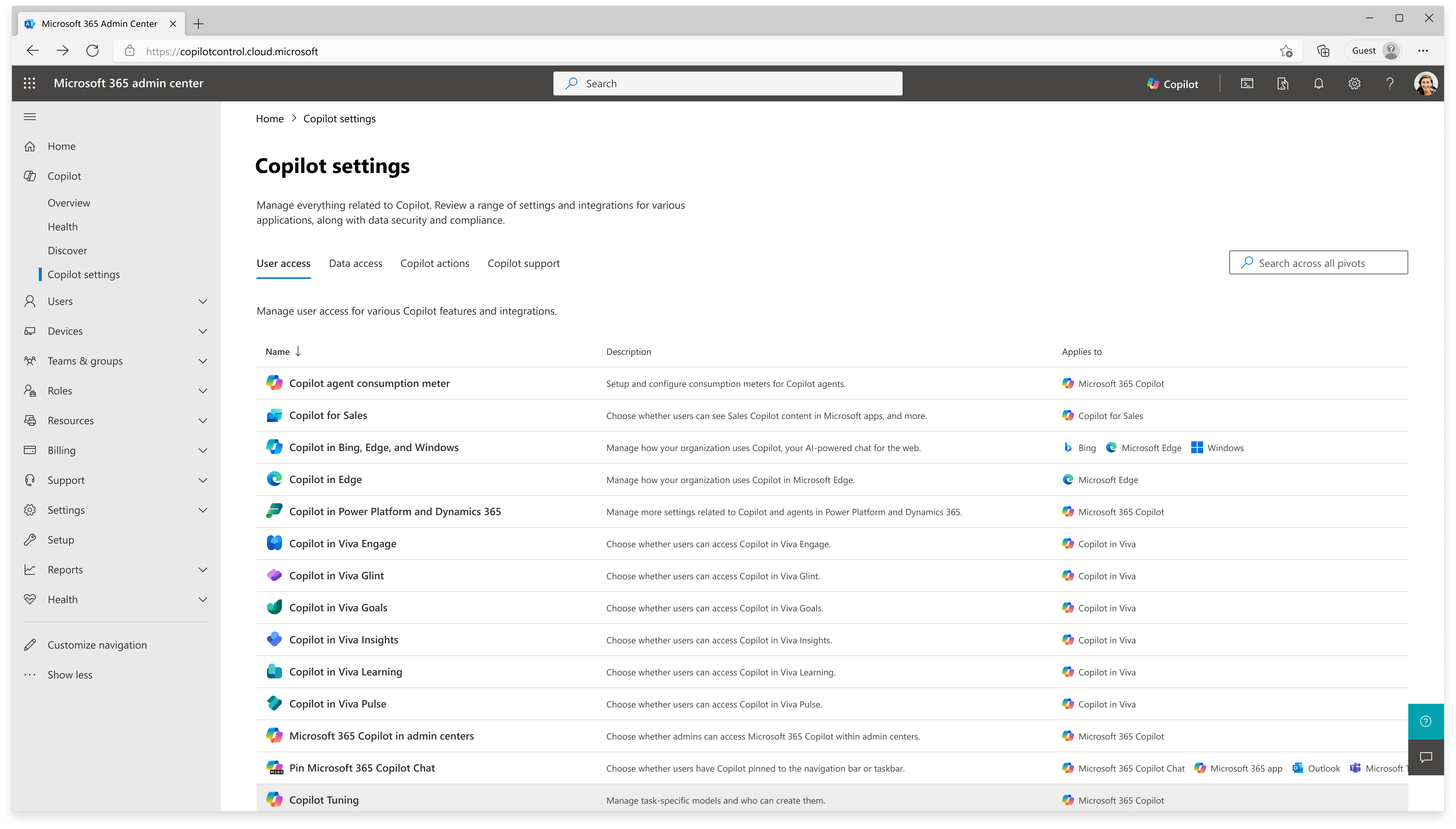Open the floating feedback chat button

(x=1425, y=757)
